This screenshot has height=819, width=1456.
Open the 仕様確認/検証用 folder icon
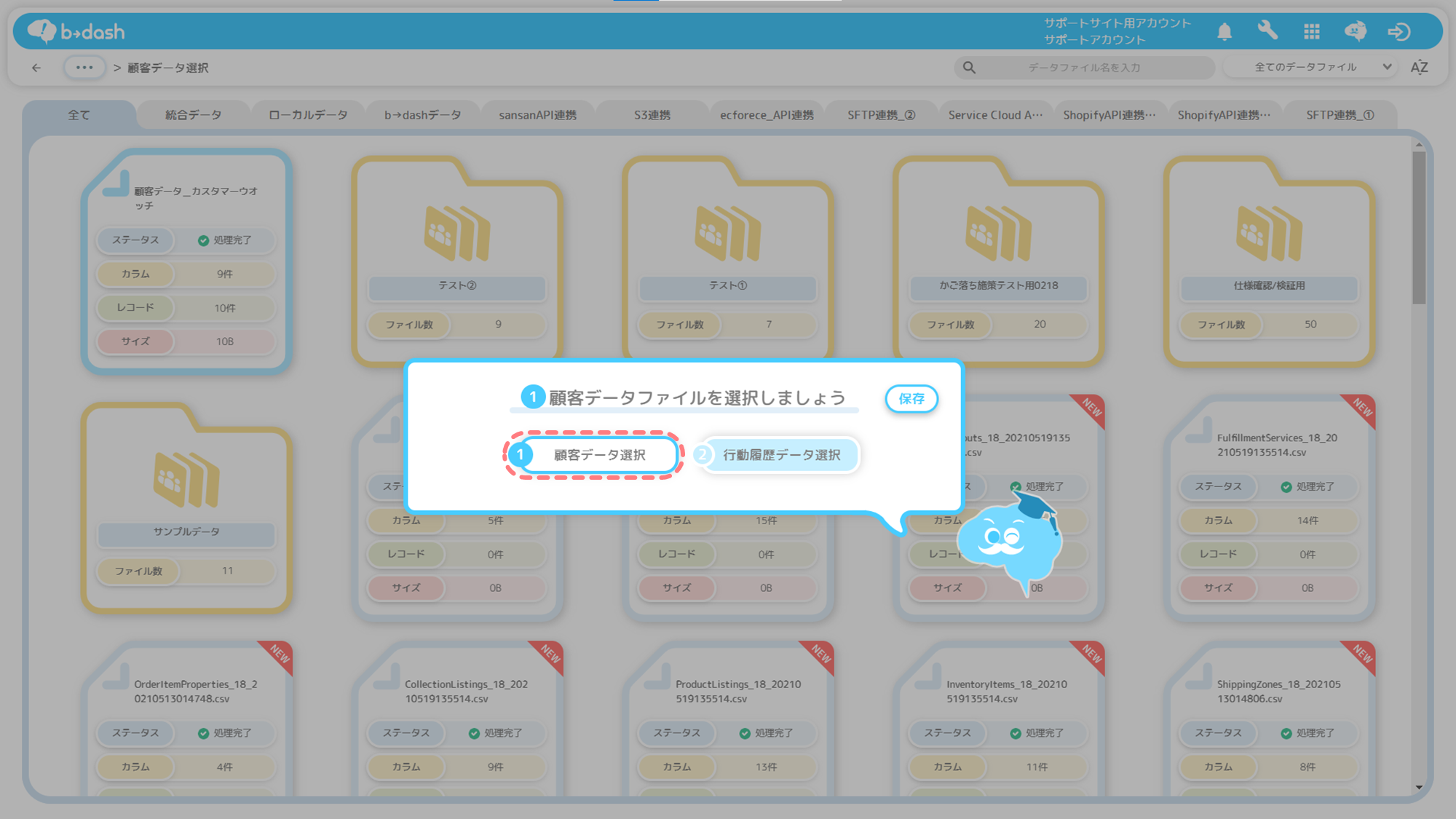(x=1269, y=233)
